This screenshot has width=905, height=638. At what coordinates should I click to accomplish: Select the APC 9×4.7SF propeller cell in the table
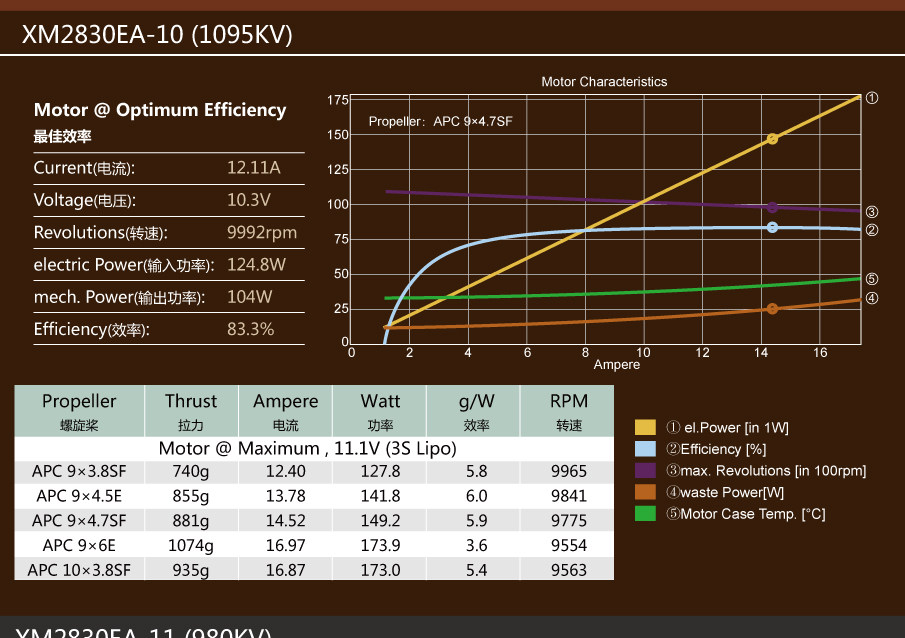tap(79, 521)
